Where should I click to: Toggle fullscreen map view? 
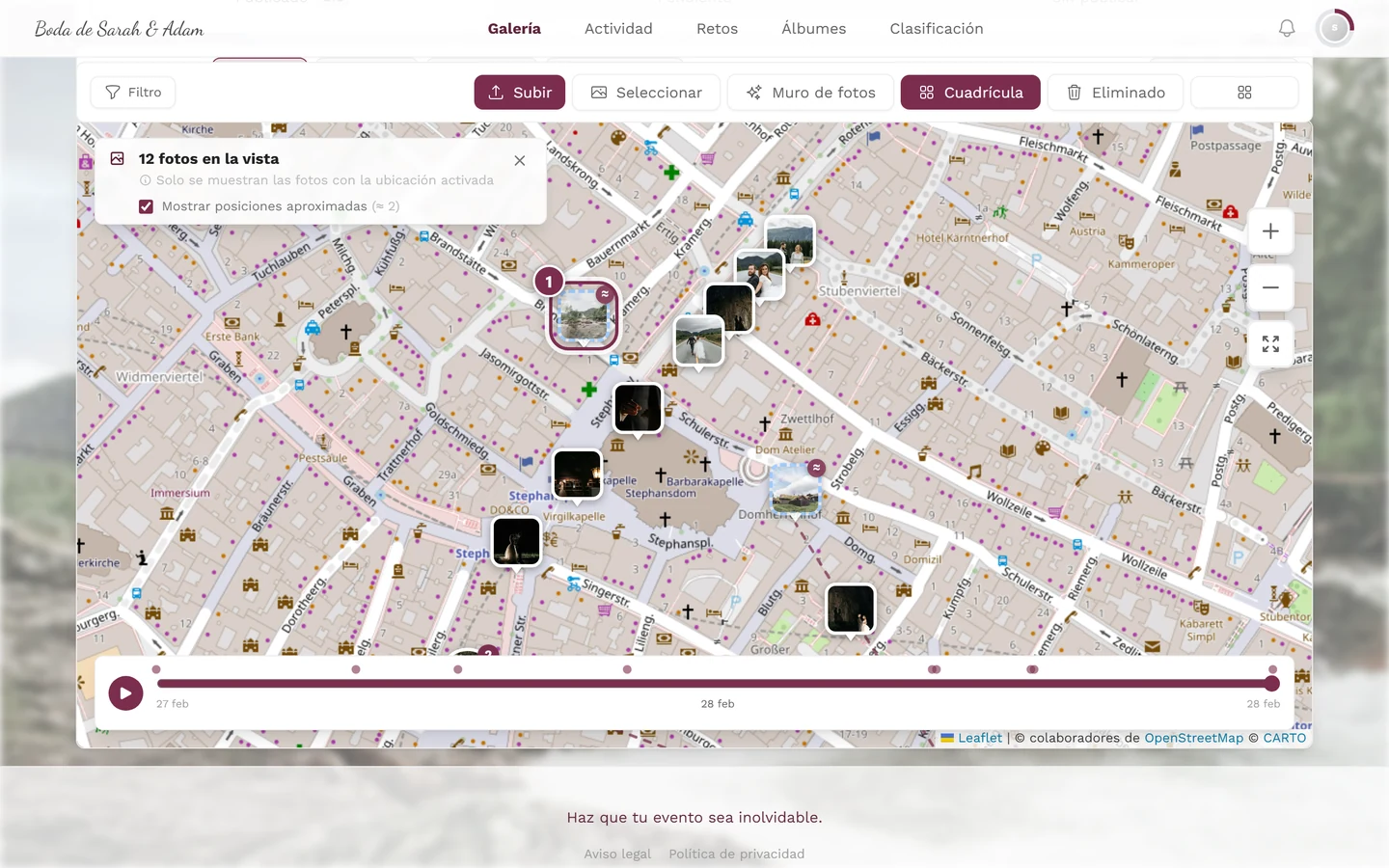click(1270, 343)
